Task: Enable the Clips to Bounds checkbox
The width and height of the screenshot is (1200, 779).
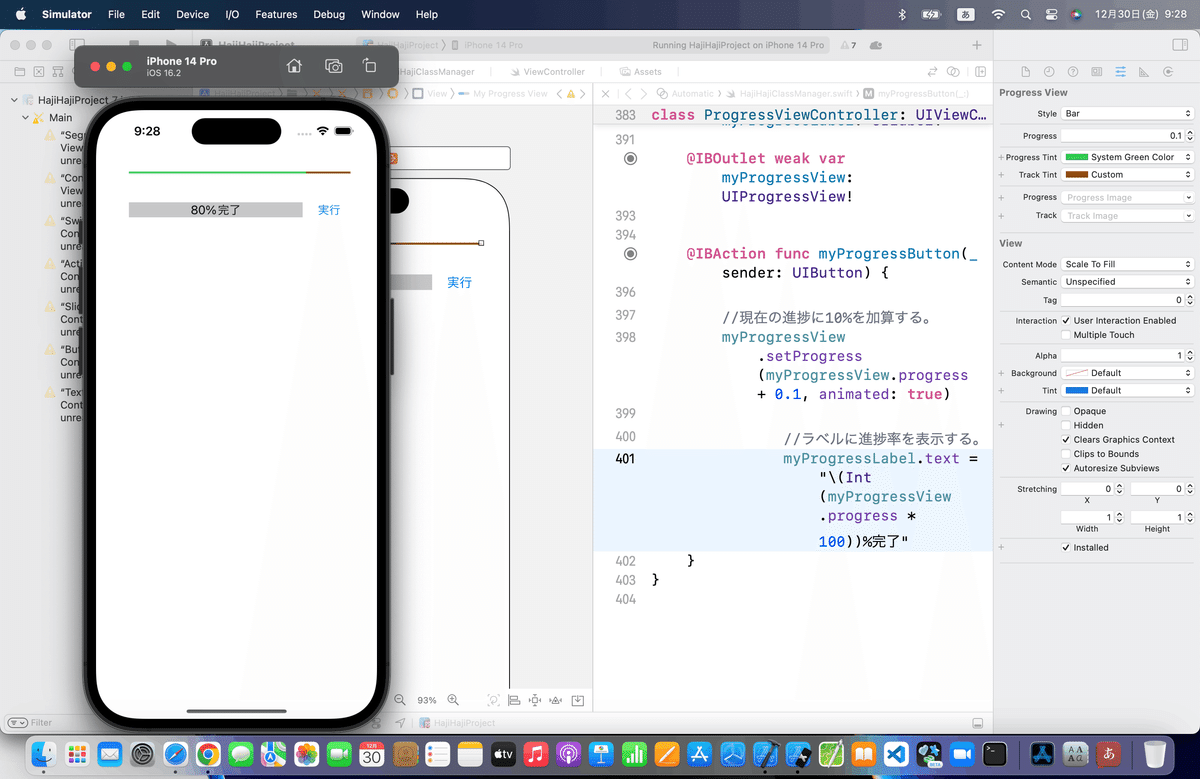Action: click(1065, 454)
